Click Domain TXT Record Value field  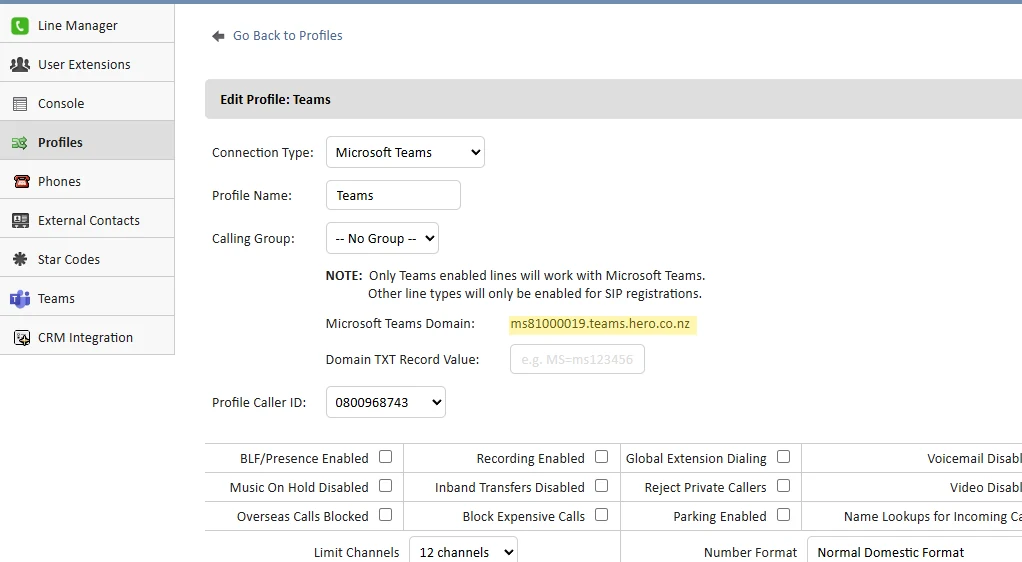pos(577,359)
